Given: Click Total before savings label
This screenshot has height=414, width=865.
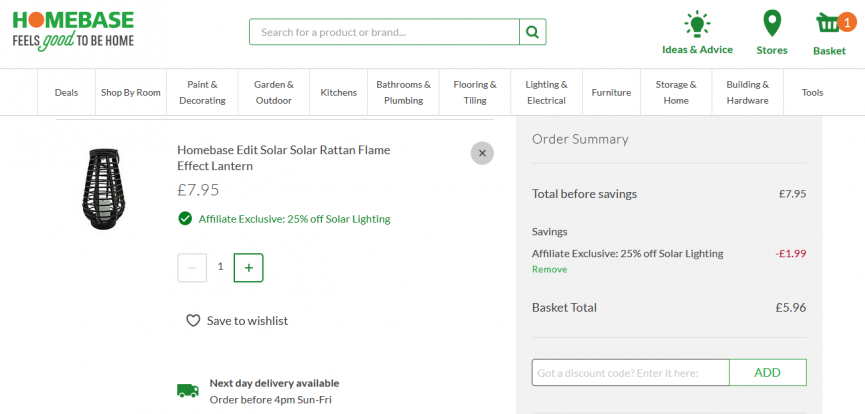Looking at the screenshot, I should 584,194.
